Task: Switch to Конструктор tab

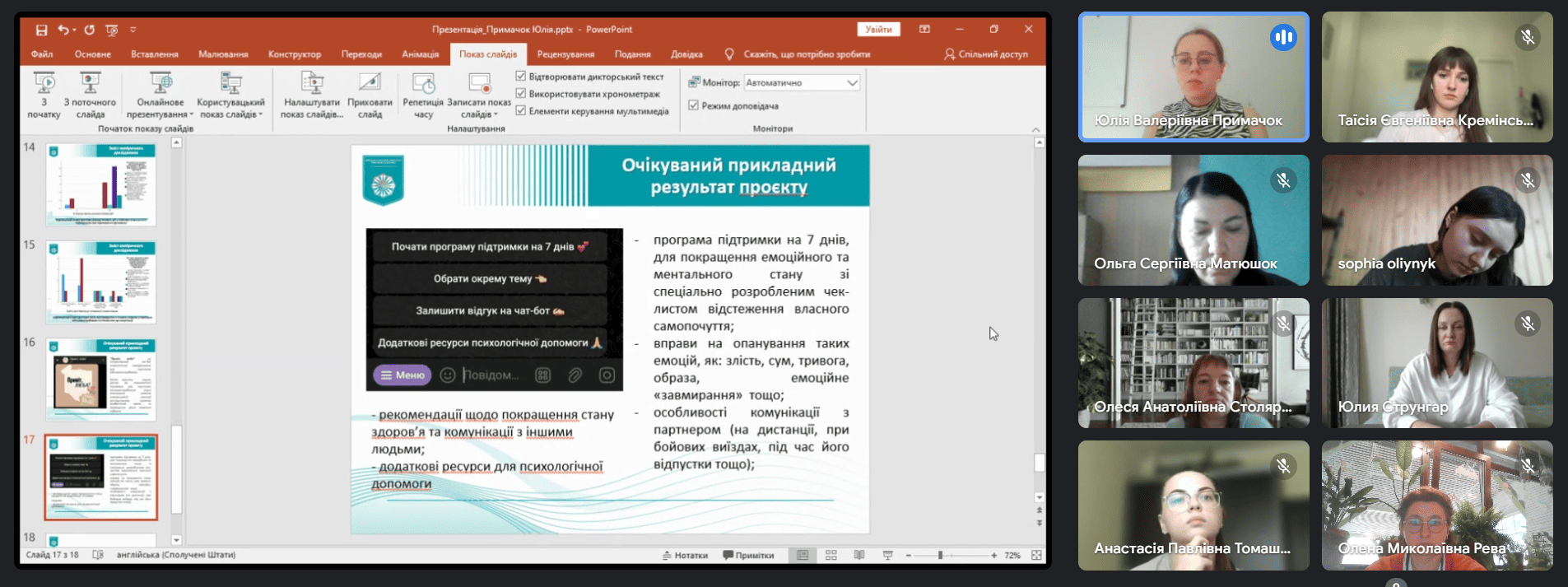Action: click(295, 54)
